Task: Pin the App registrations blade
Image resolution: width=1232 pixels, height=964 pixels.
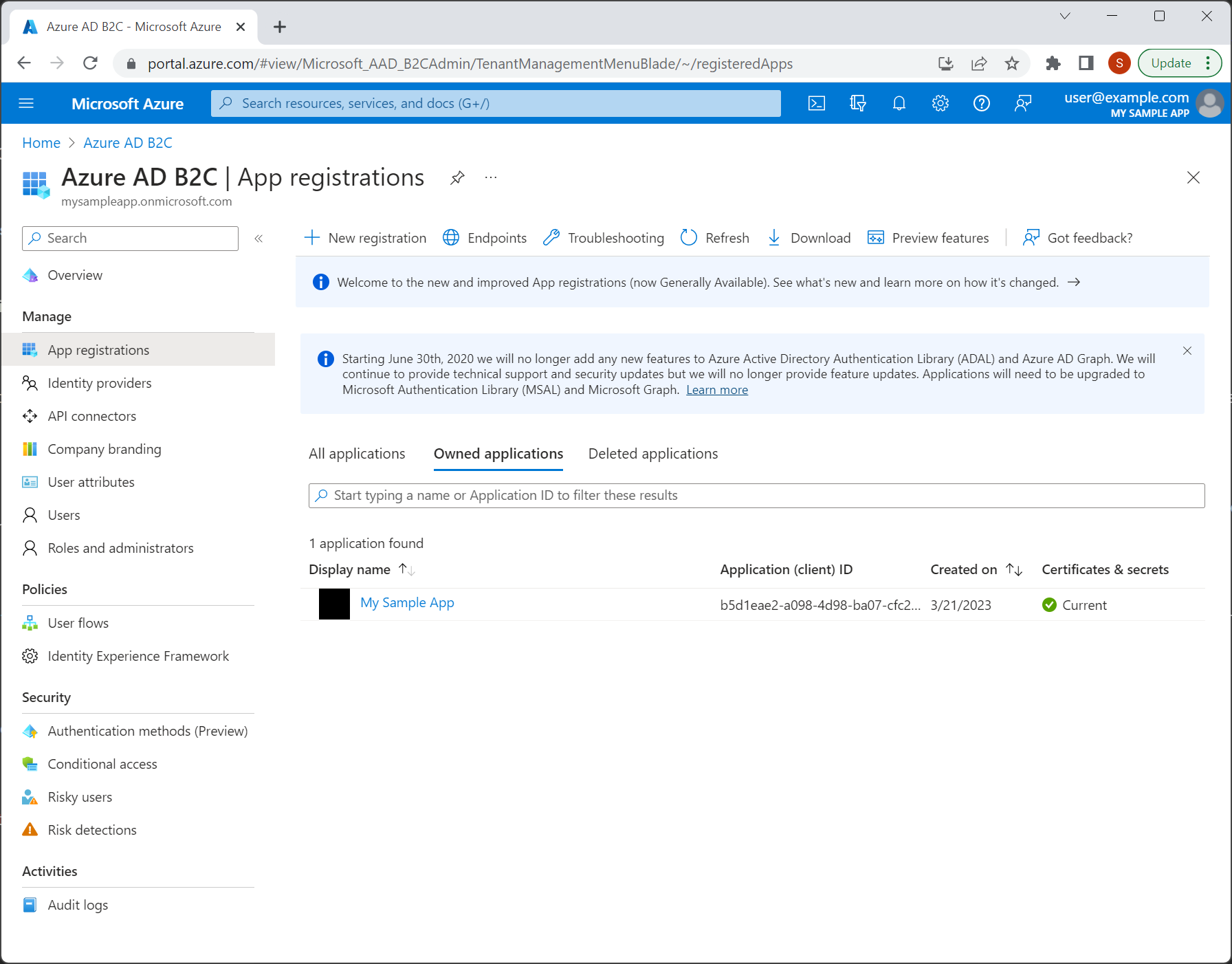Action: click(x=457, y=178)
